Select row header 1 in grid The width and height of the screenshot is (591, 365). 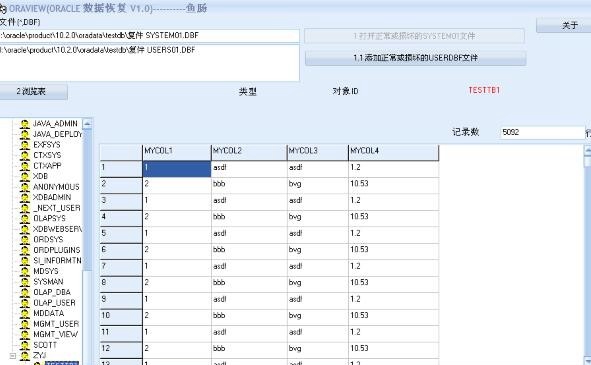point(121,169)
